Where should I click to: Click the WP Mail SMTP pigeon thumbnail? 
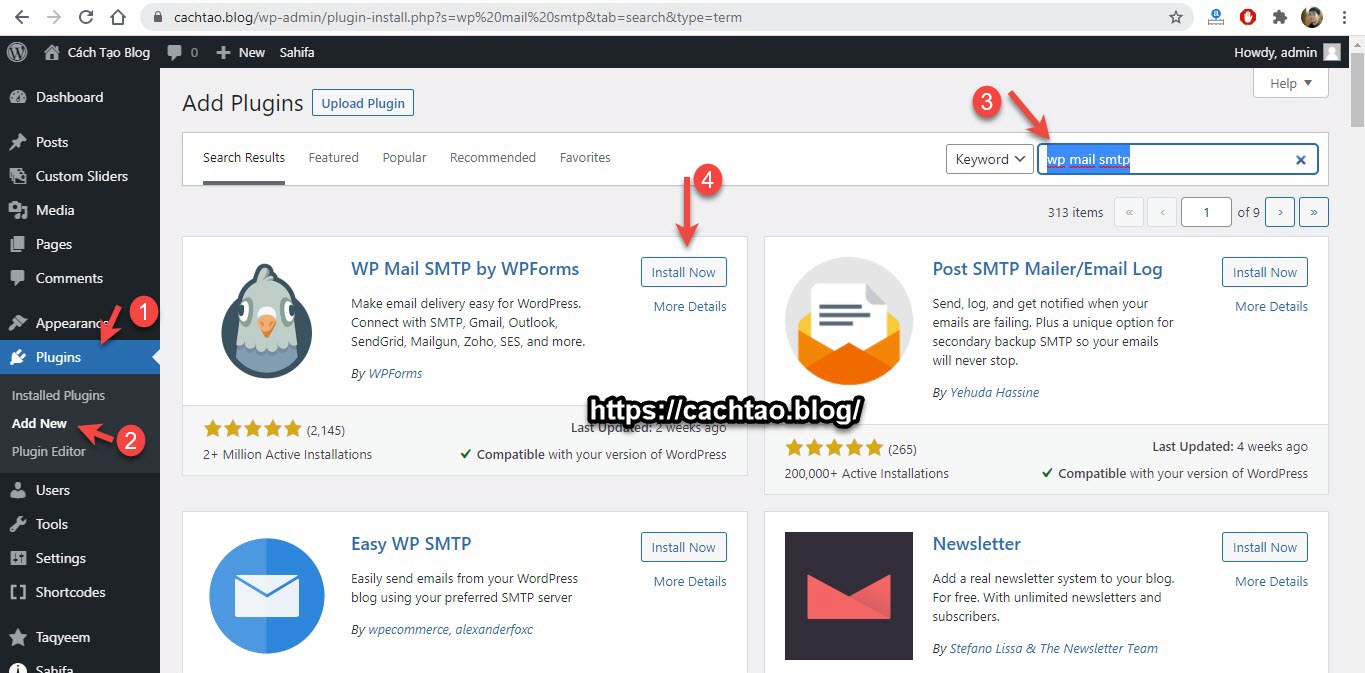[266, 320]
